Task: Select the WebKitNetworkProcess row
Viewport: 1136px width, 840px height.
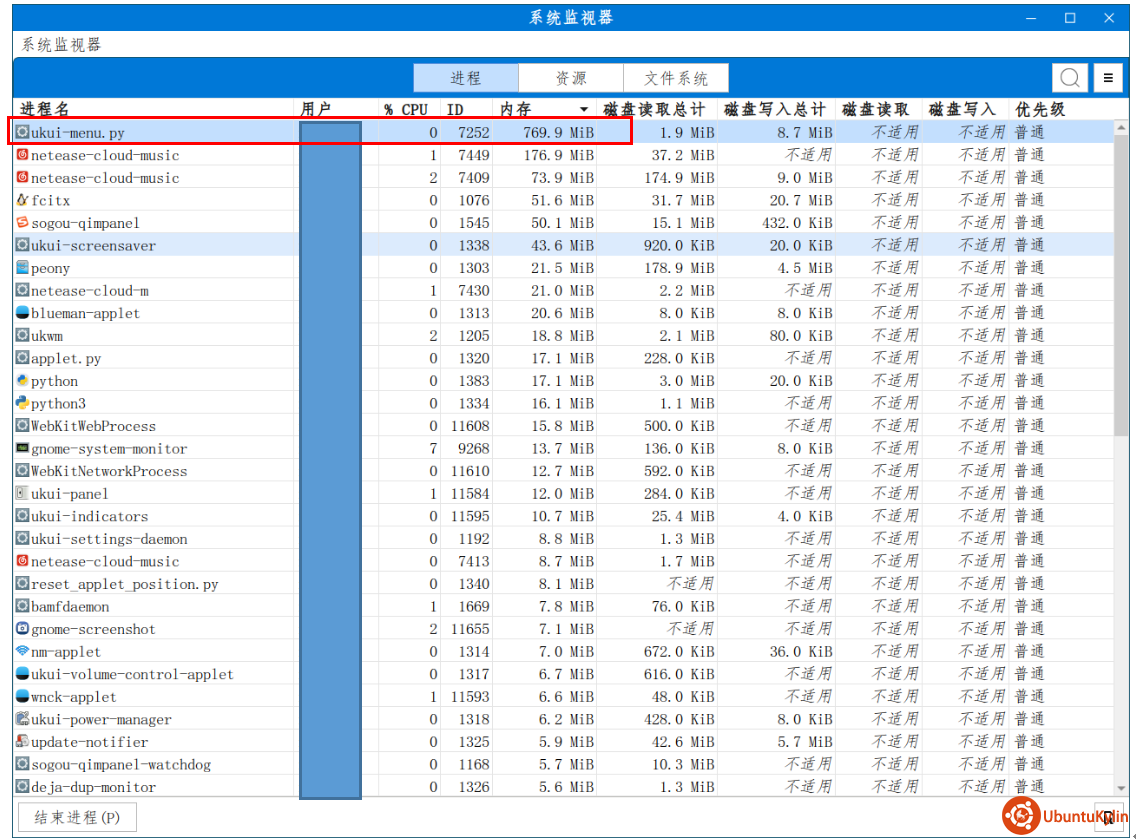Action: coord(564,470)
